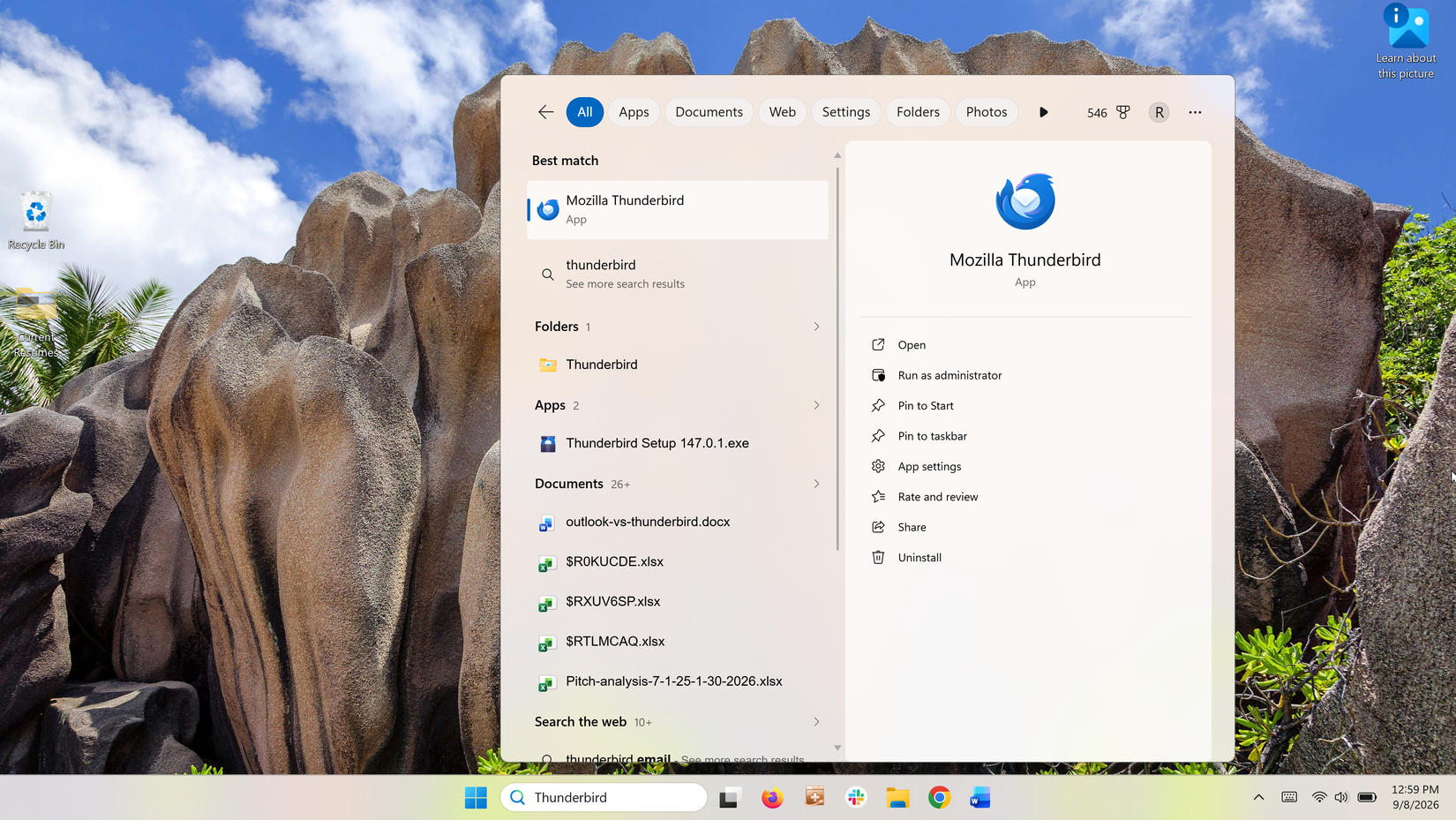Expand the Documents results section
The width and height of the screenshot is (1456, 820).
click(x=816, y=484)
